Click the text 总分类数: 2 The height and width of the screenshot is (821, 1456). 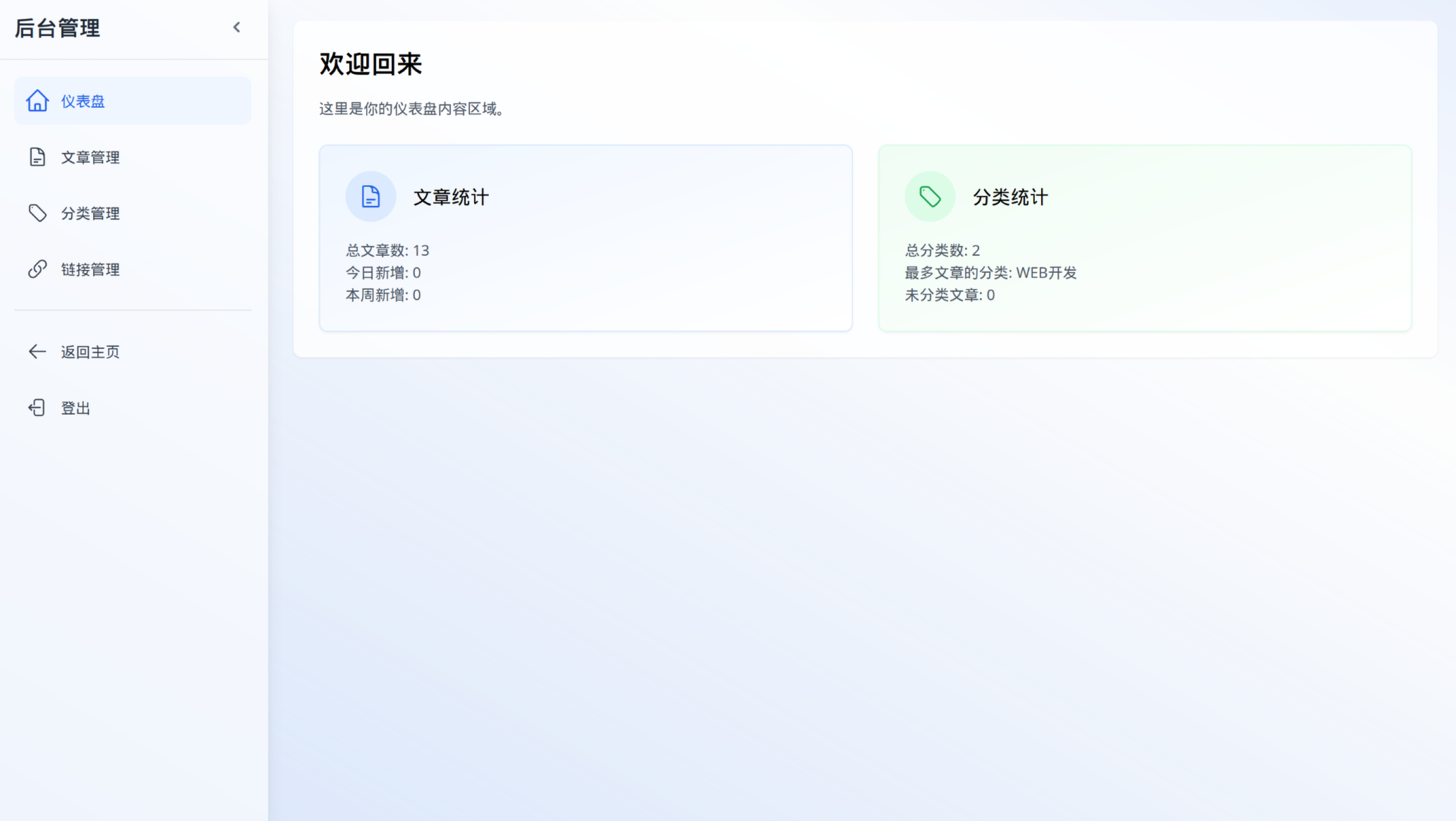942,250
